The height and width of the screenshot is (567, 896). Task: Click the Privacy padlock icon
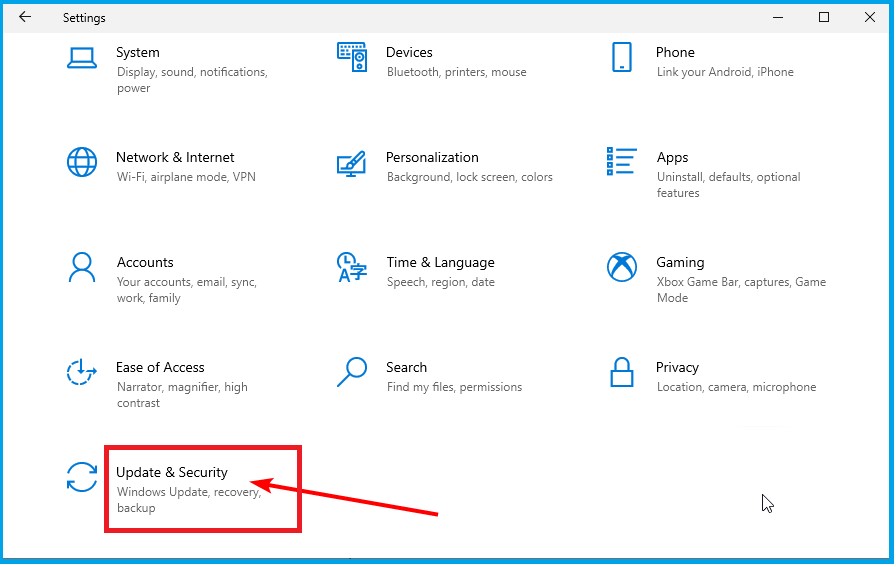point(622,372)
